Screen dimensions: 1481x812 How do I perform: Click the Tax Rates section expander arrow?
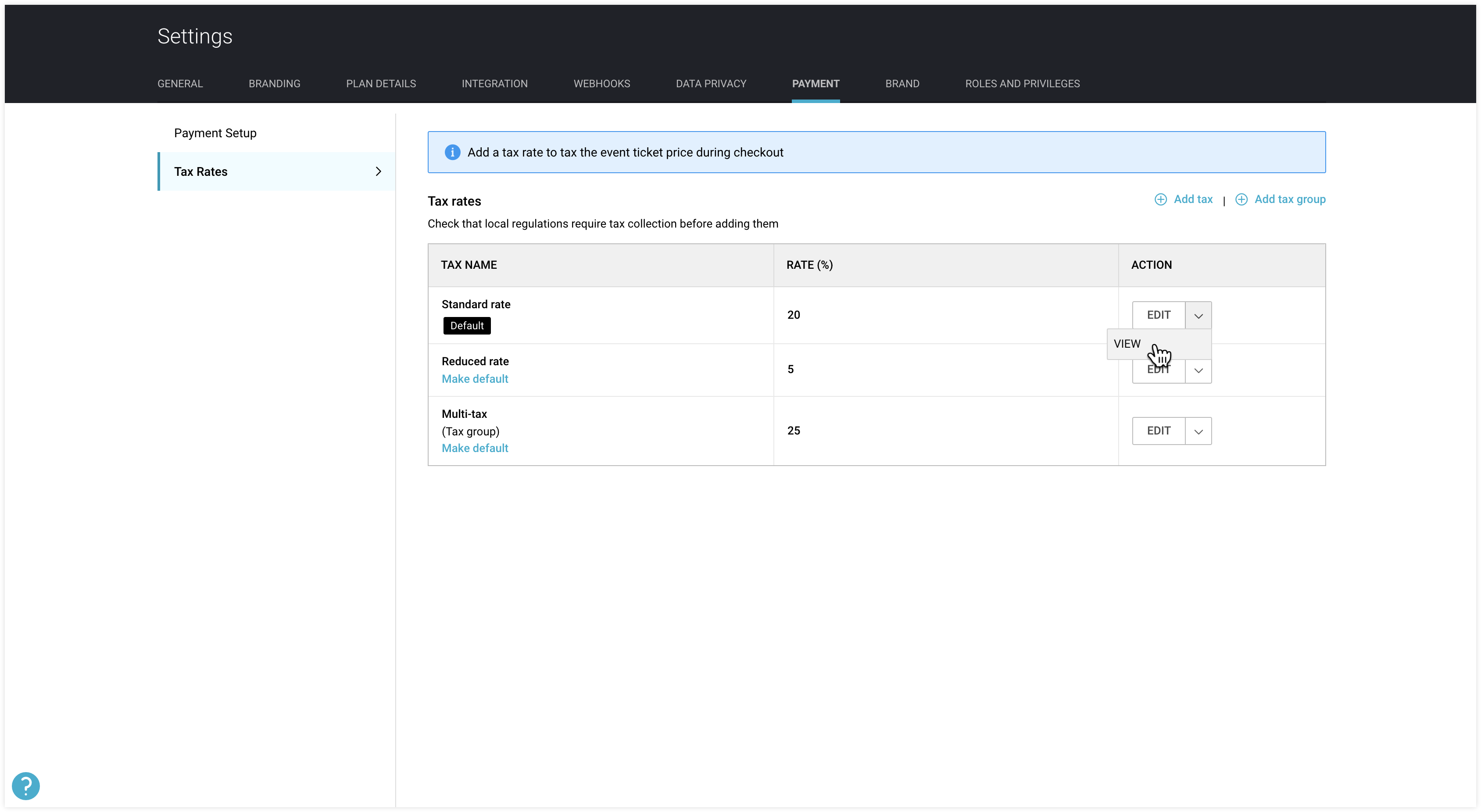[x=378, y=171]
